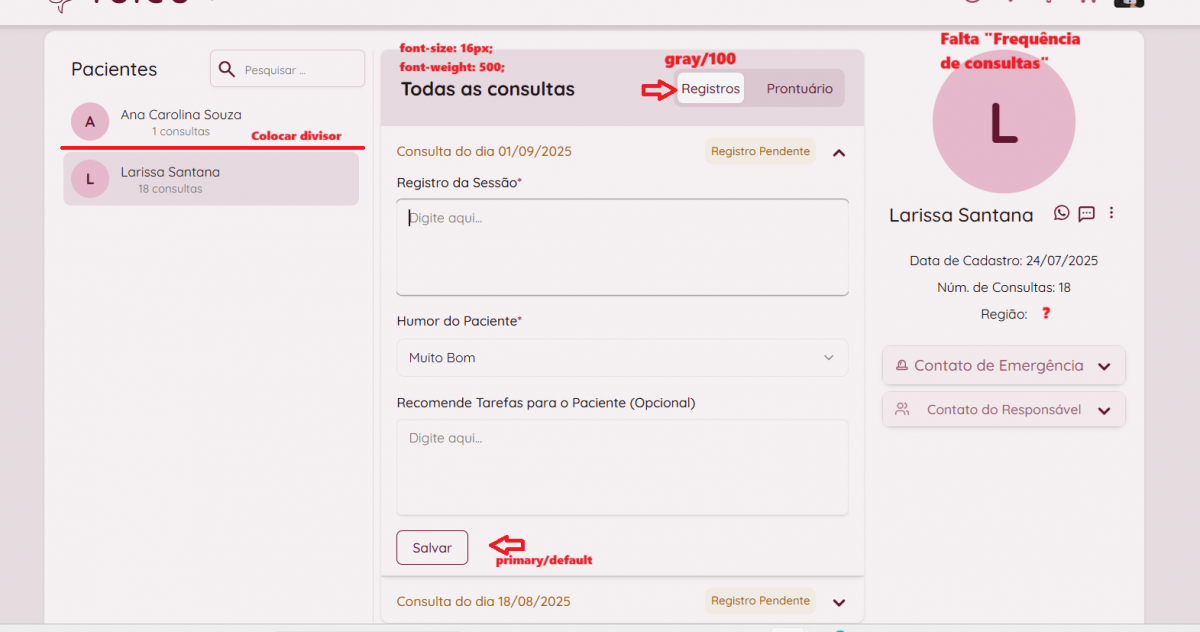Switch to the Prontuário tab
This screenshot has width=1200, height=632.
tap(799, 89)
